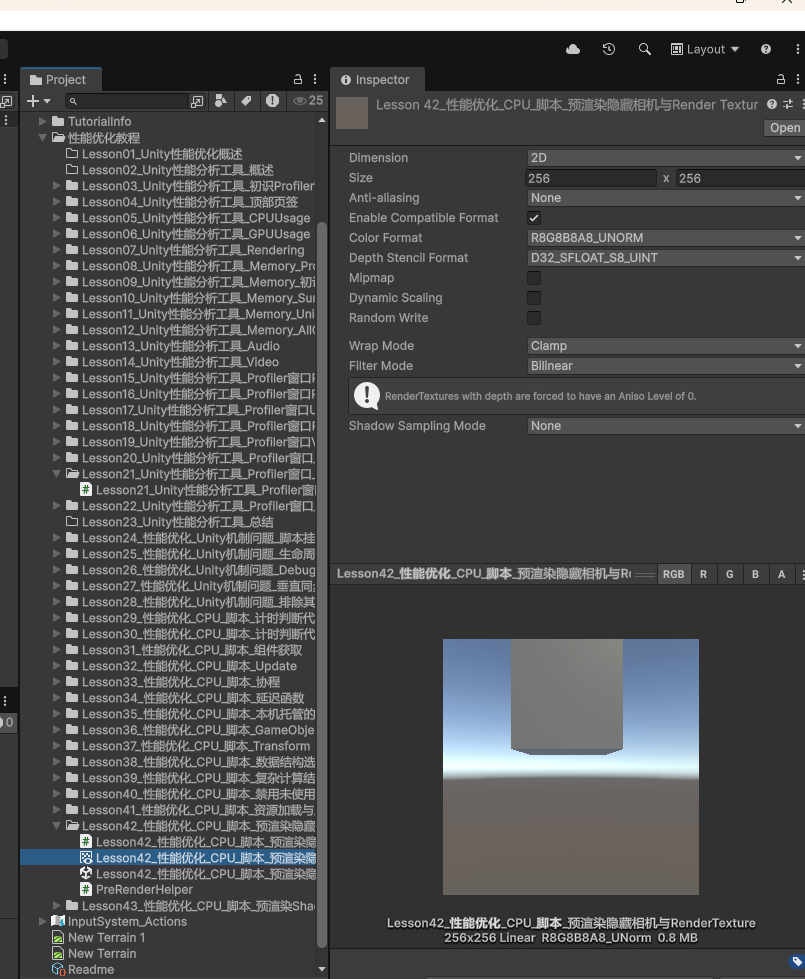
Task: Toggle hidden packages visibility count
Action: [307, 101]
